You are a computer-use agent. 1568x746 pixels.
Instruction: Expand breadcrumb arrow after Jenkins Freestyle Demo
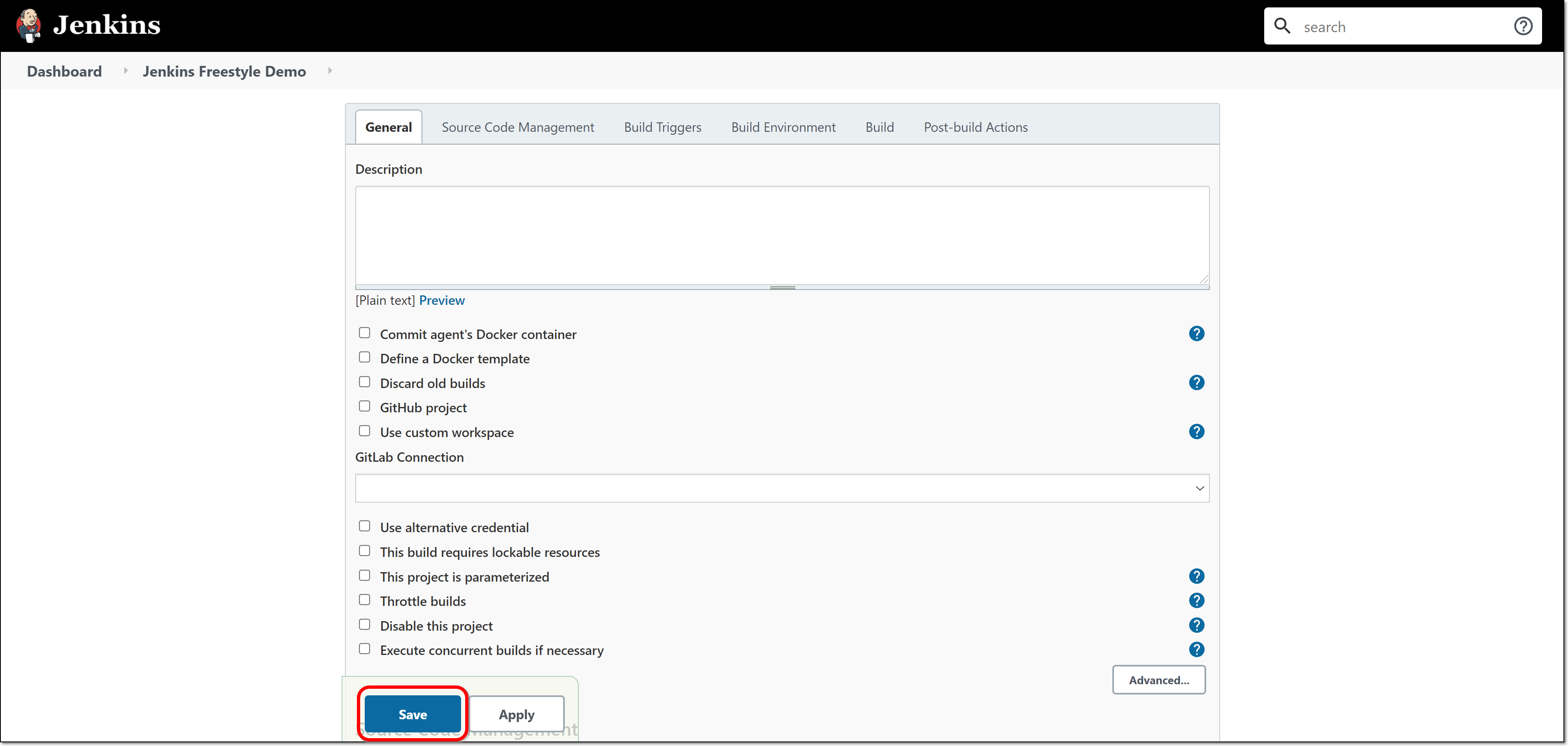(x=330, y=70)
